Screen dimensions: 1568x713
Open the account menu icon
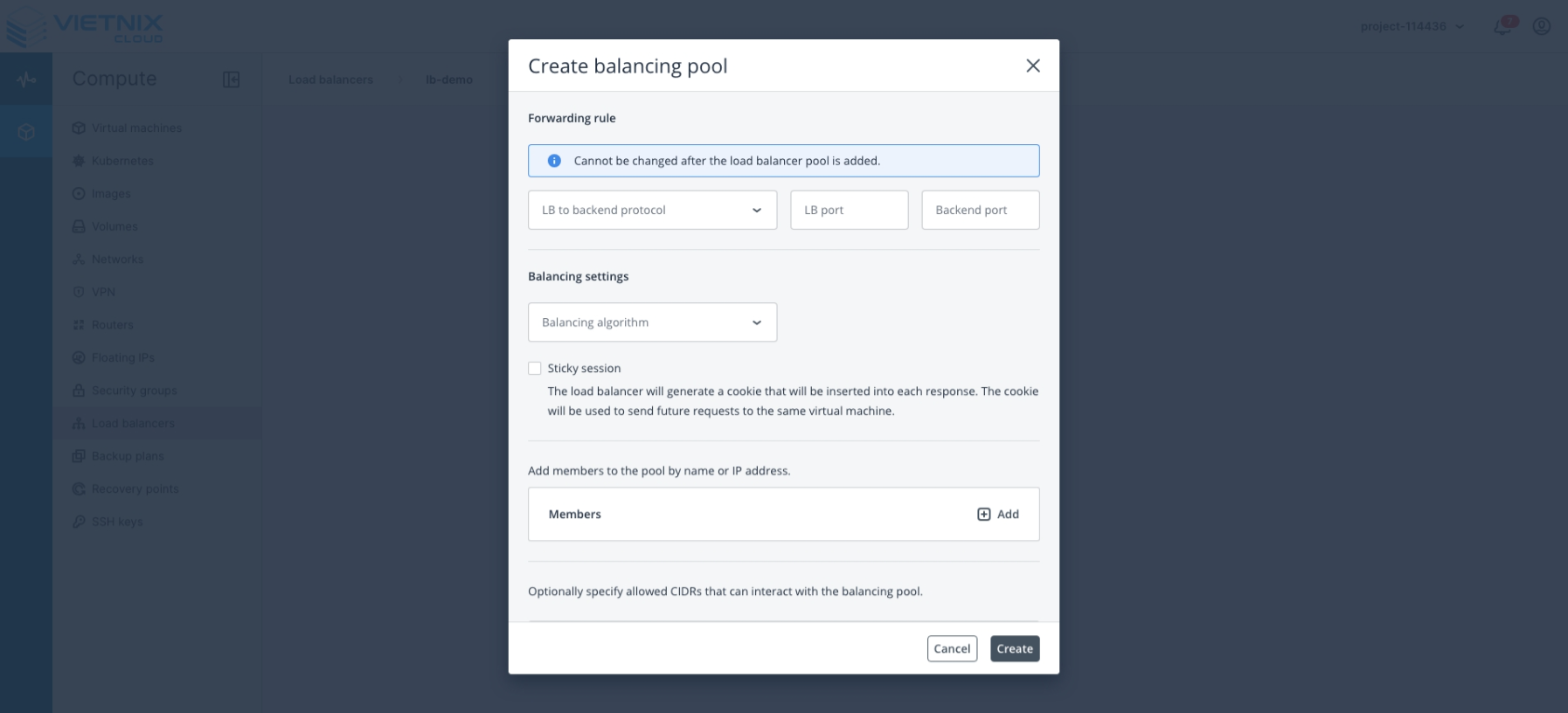1541,26
